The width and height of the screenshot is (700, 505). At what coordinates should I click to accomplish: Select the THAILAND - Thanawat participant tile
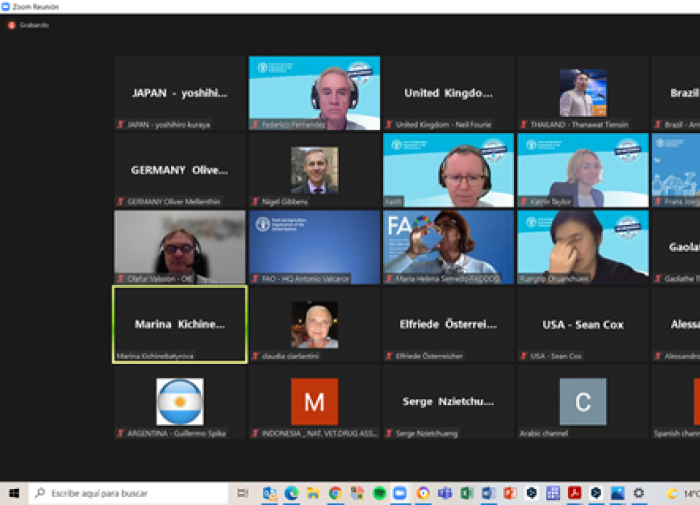[583, 93]
